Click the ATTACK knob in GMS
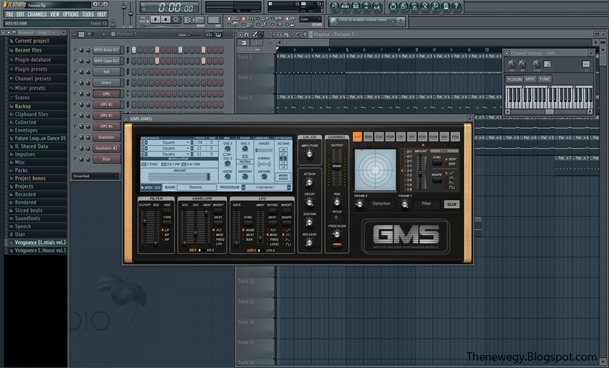The image size is (609, 368). point(309,182)
